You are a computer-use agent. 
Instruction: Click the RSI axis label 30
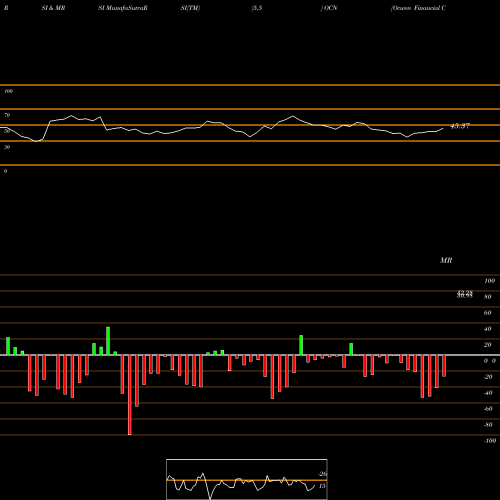pos(7,147)
